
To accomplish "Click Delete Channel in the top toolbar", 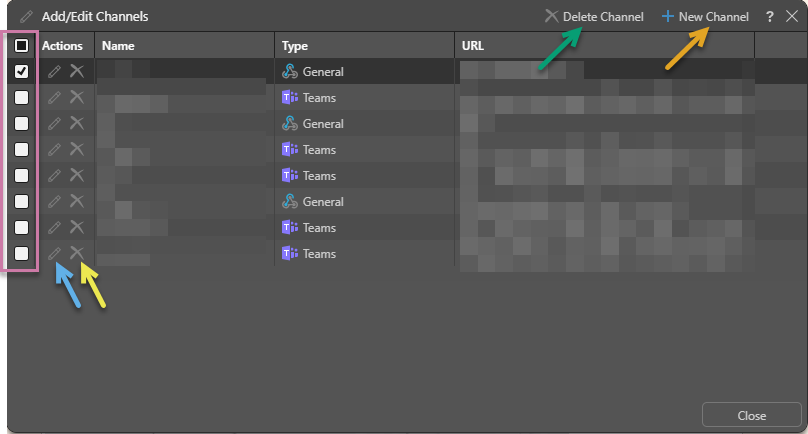I will 594,17.
